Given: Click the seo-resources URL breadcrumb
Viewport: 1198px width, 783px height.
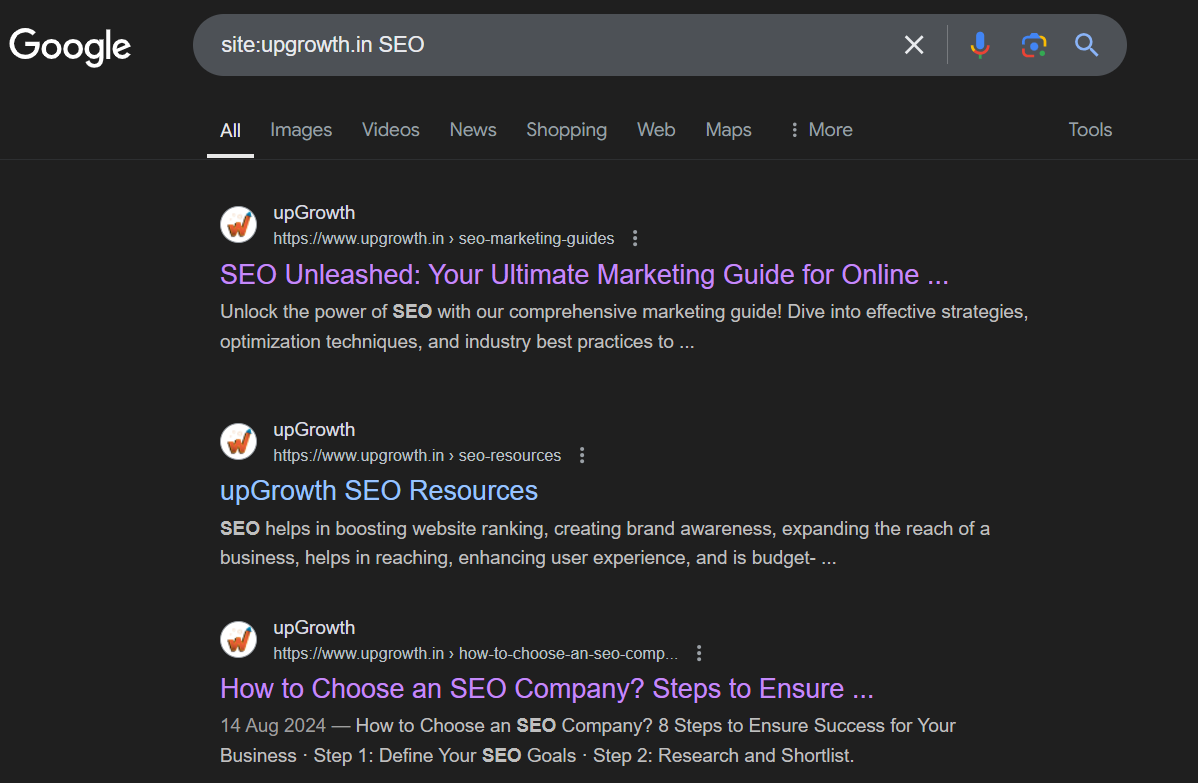Looking at the screenshot, I should click(417, 455).
